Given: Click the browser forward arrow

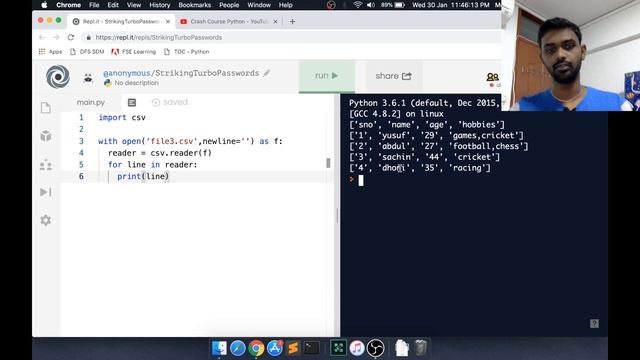Looking at the screenshot, I should point(56,37).
